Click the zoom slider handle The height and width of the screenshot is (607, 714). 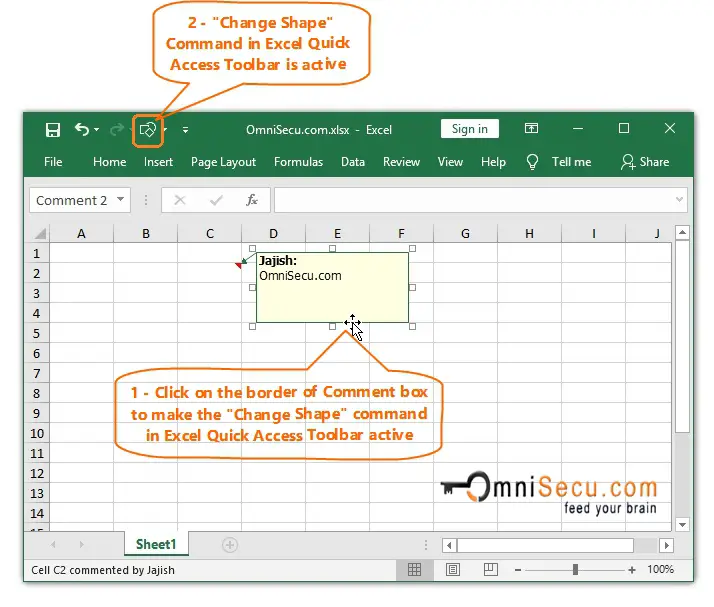575,570
